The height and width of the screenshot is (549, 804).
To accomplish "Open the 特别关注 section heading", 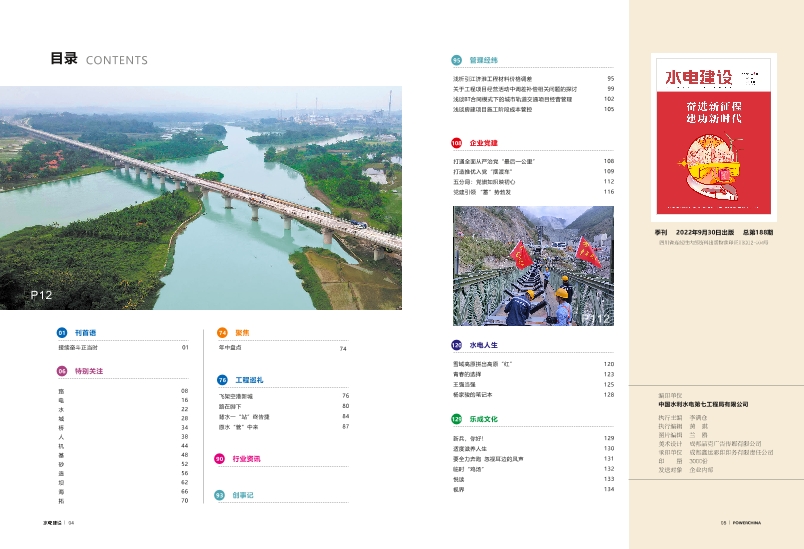I will click(88, 371).
